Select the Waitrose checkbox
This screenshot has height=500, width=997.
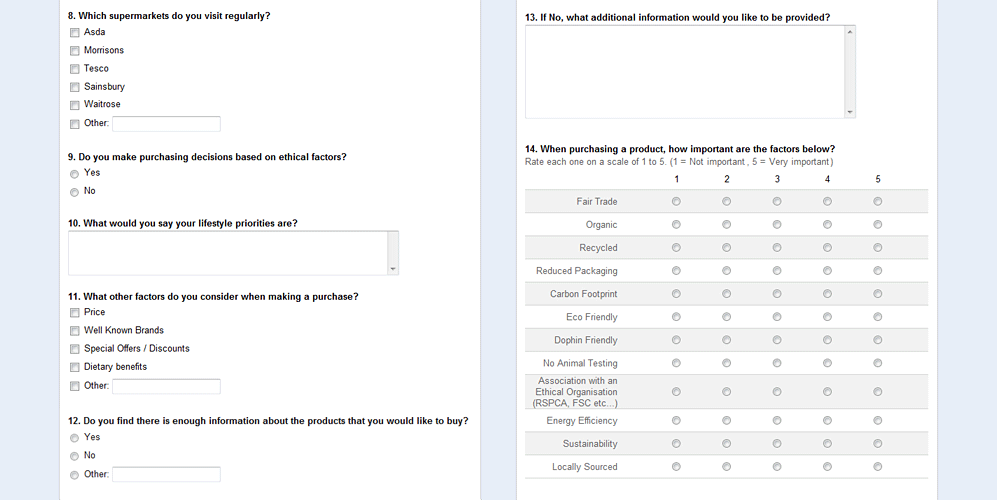click(74, 105)
